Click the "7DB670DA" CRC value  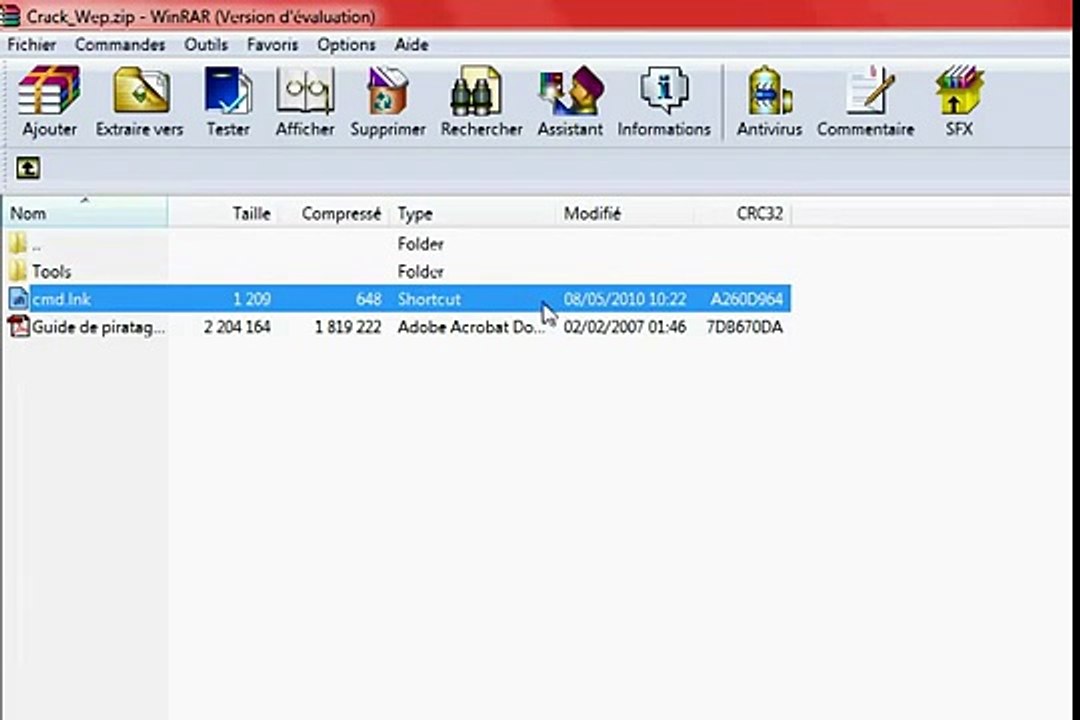745,327
